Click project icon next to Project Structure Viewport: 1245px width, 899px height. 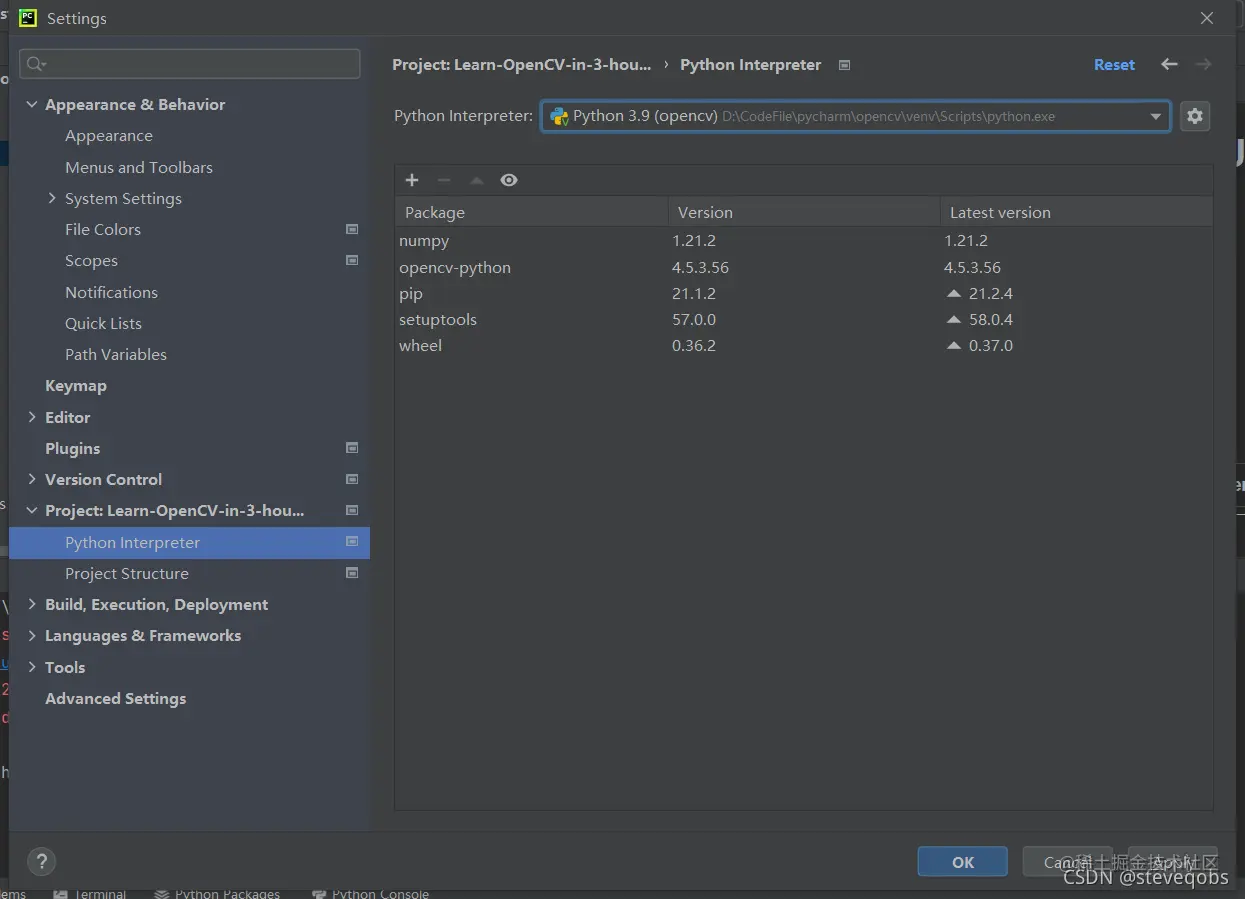pos(352,573)
